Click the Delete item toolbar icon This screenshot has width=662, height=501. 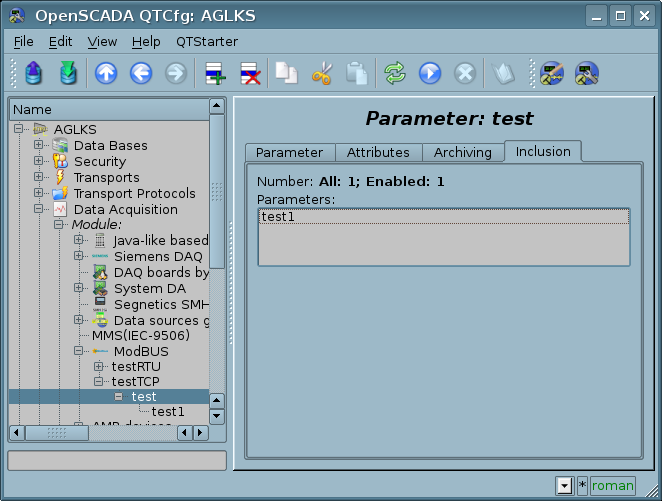point(249,73)
